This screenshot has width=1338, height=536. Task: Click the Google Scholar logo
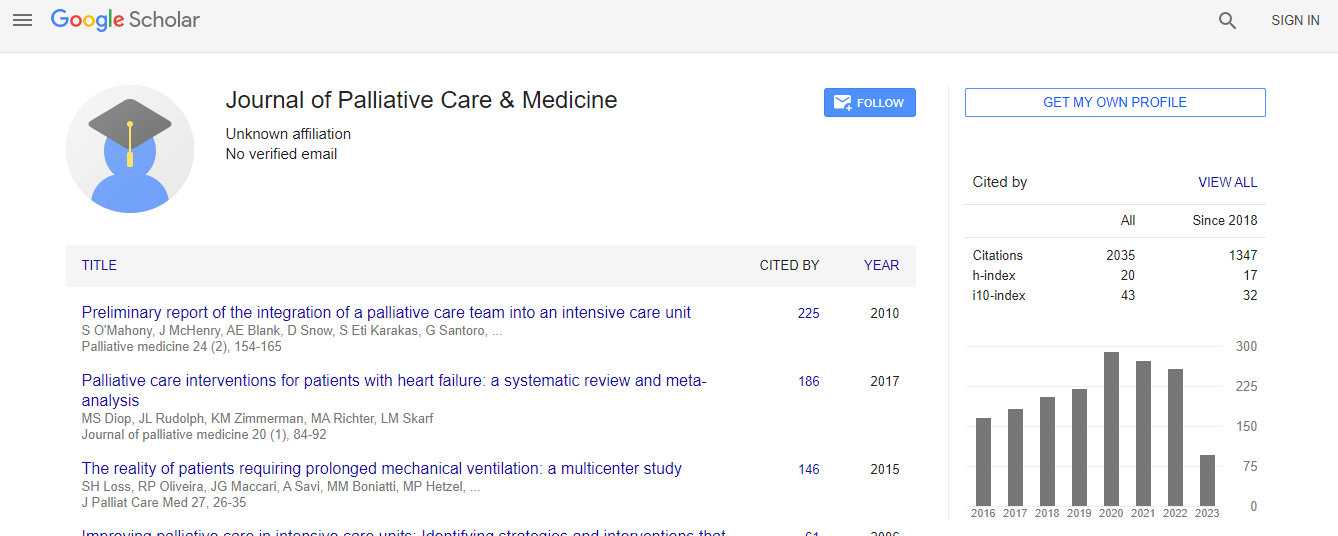[x=125, y=20]
